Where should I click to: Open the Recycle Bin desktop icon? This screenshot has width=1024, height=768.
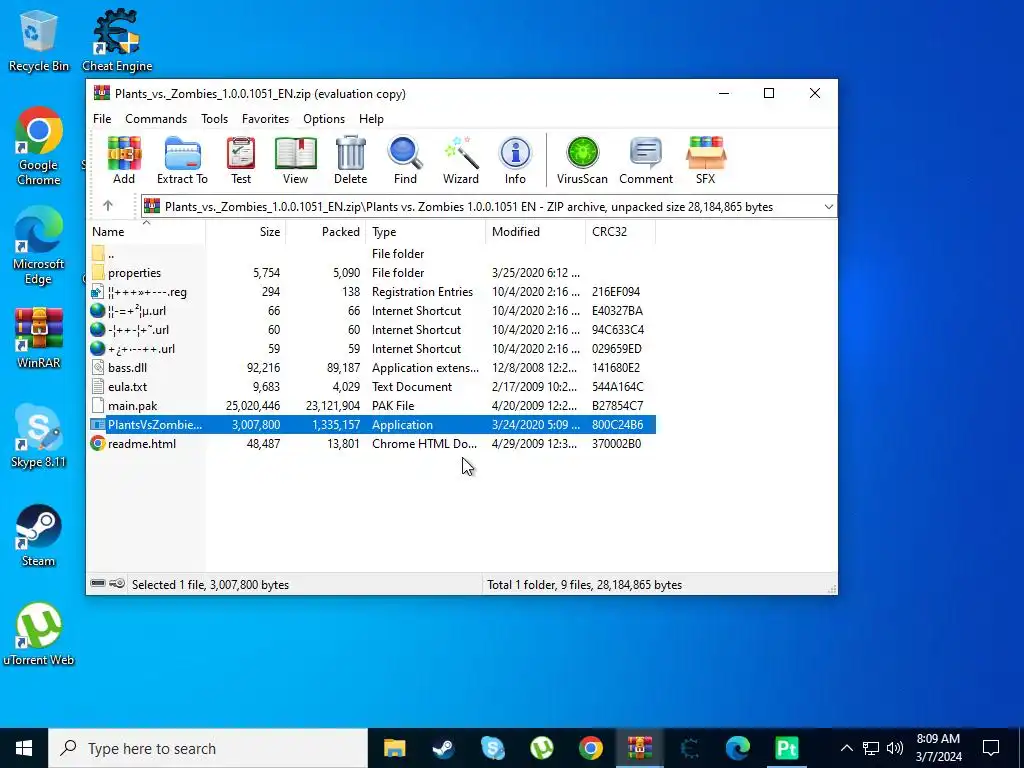(38, 40)
